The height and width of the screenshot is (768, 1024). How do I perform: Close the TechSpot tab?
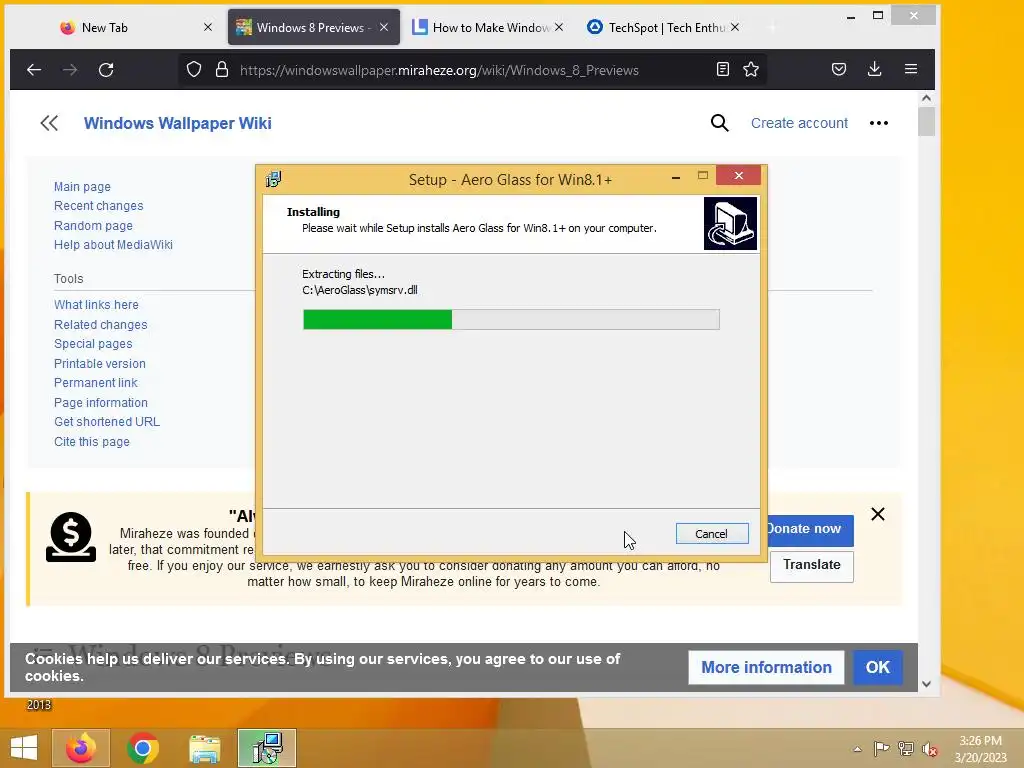click(735, 27)
